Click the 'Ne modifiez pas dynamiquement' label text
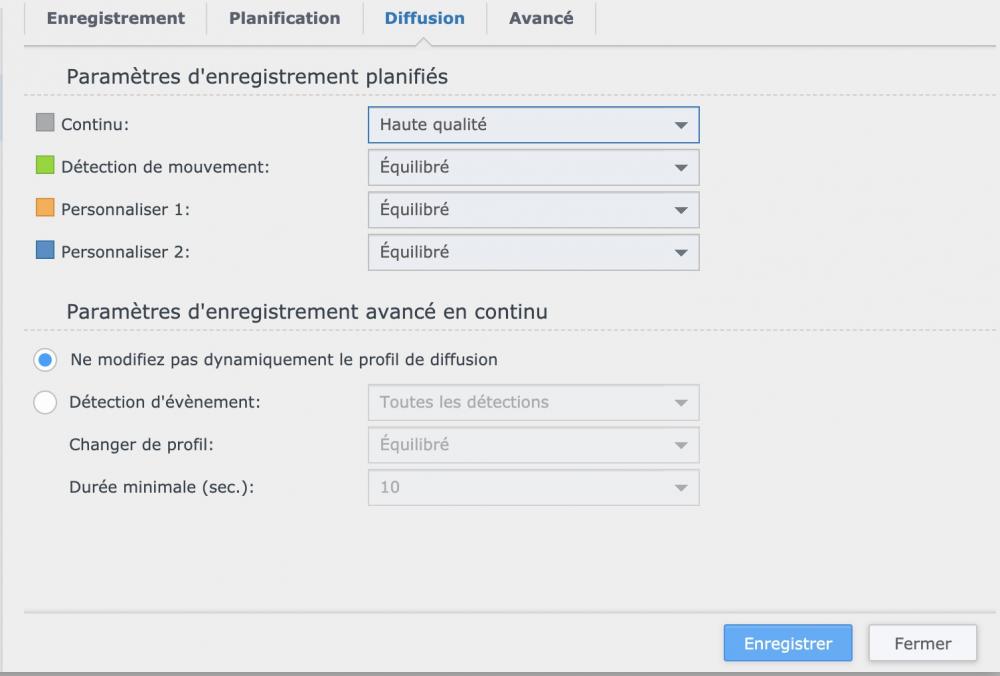The image size is (1000, 676). [284, 360]
